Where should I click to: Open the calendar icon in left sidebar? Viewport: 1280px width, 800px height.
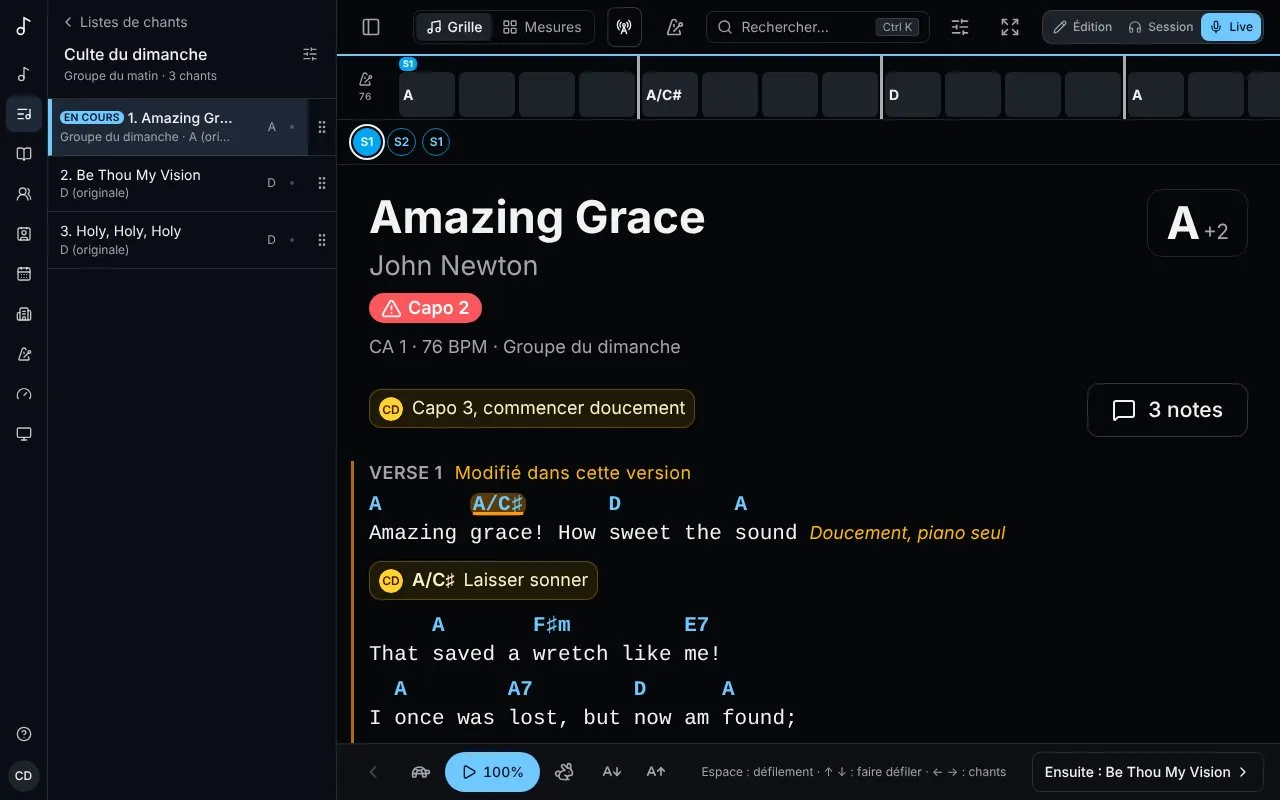(24, 274)
